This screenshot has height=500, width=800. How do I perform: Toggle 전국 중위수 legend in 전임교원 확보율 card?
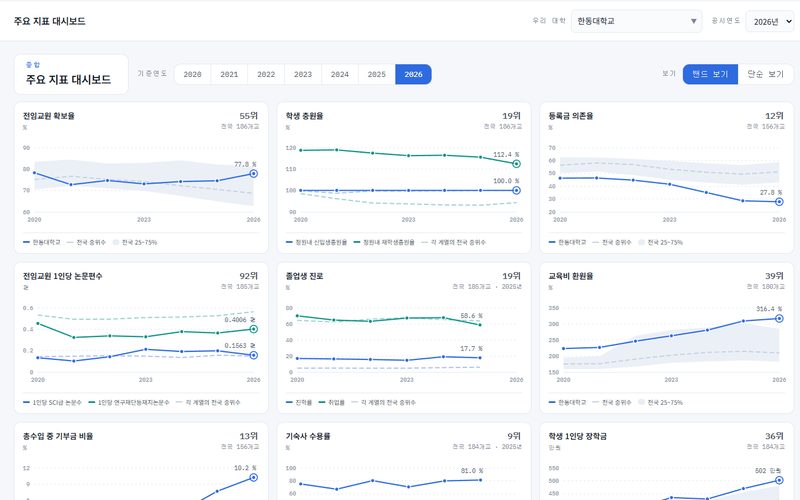86,242
